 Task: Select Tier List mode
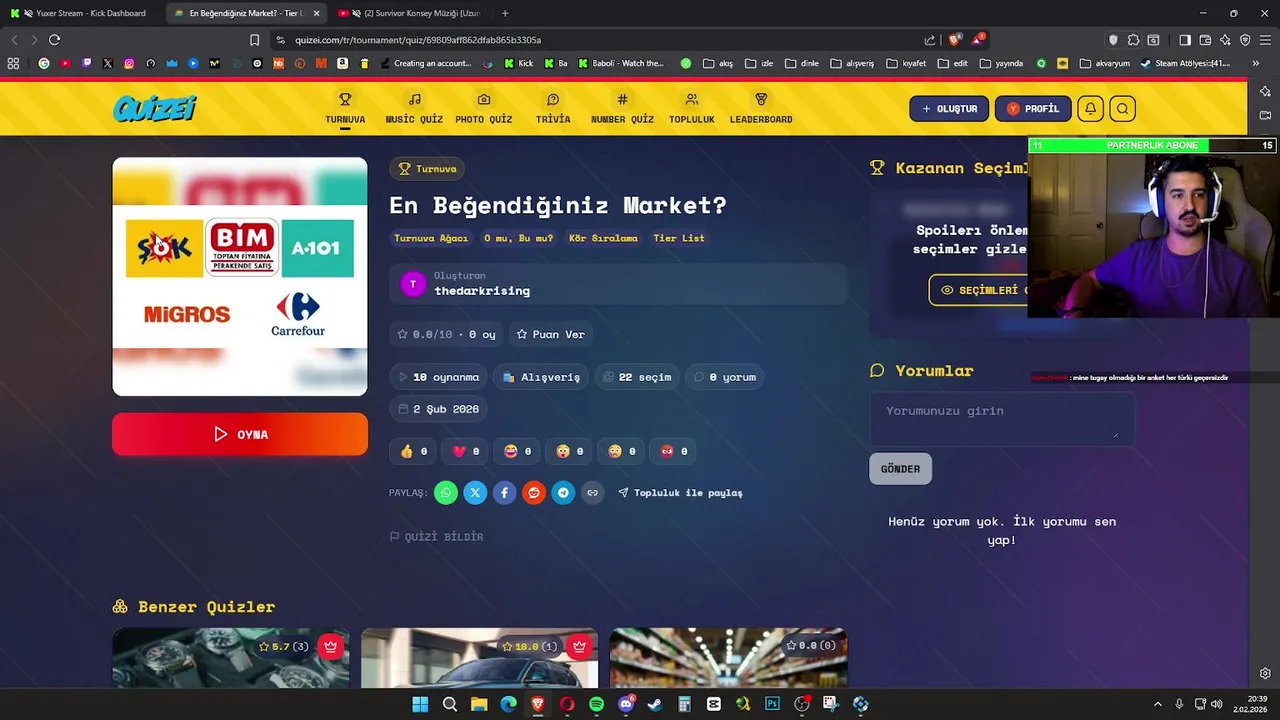[679, 238]
